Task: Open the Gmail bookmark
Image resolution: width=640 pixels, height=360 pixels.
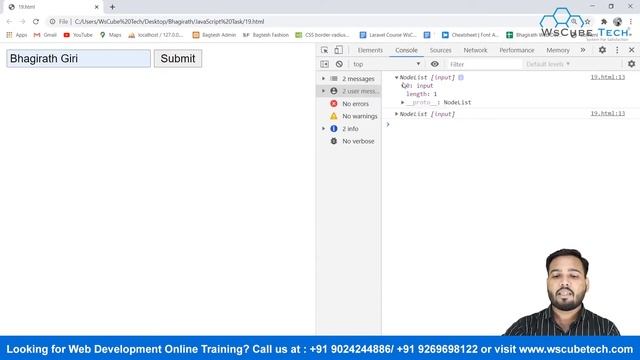Action: click(x=45, y=35)
